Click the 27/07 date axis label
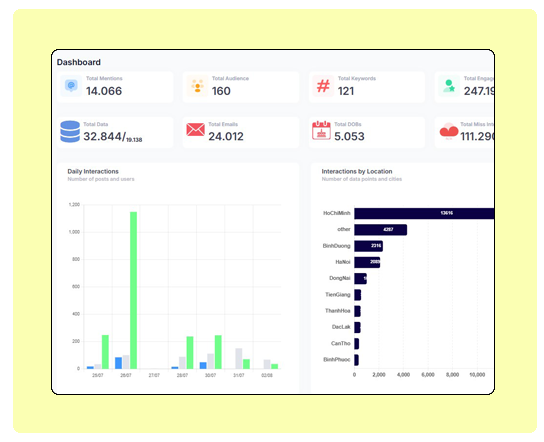Screen dimensions: 544x442 [154, 375]
